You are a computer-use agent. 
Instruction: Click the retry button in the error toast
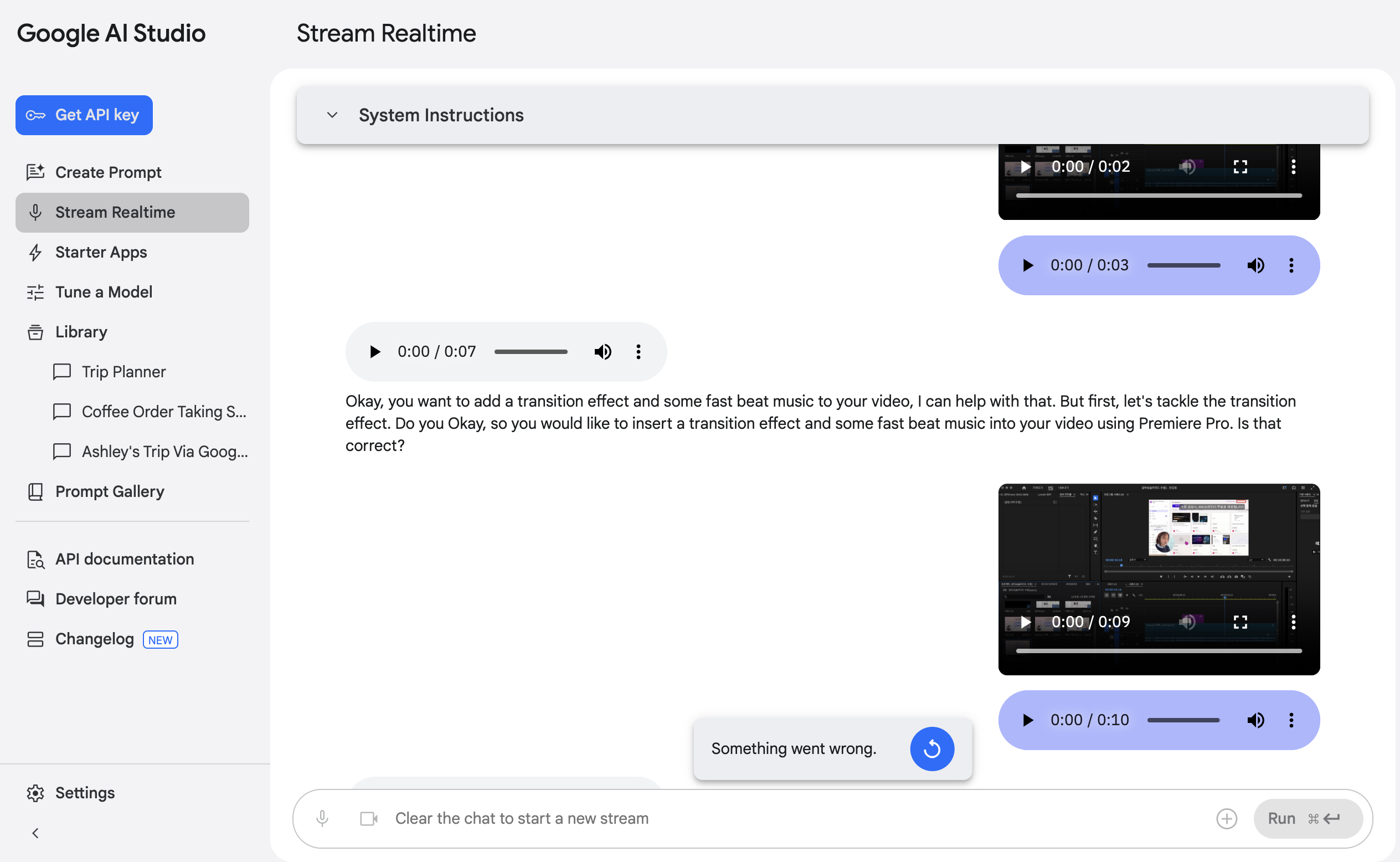coord(932,748)
